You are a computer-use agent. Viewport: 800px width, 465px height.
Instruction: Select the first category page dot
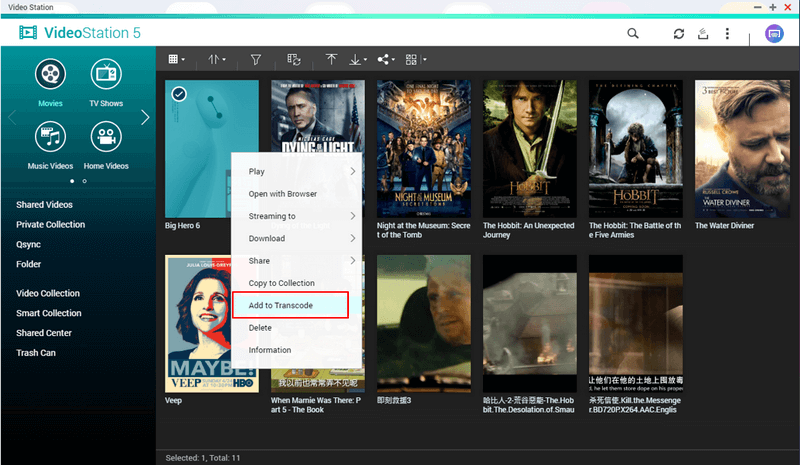(72, 181)
